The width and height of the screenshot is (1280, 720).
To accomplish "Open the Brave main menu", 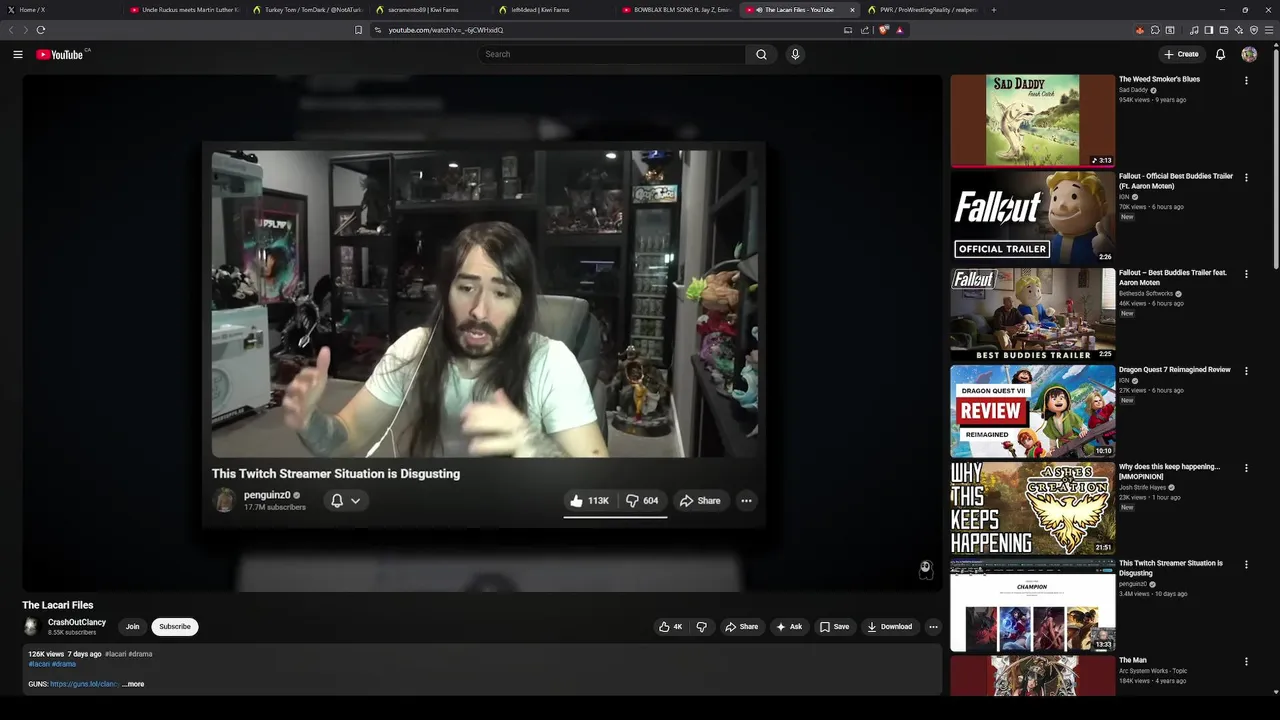I will (1270, 30).
